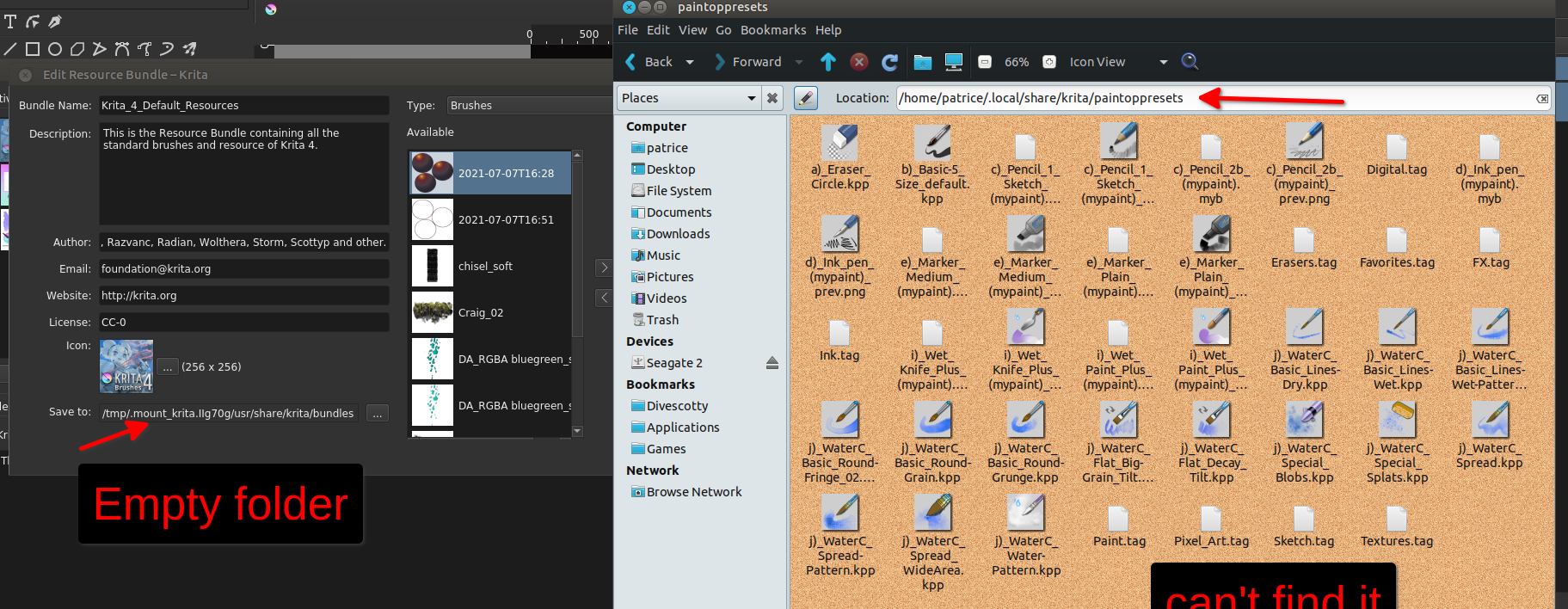The width and height of the screenshot is (1568, 609).
Task: Open the Help menu
Action: (x=828, y=30)
